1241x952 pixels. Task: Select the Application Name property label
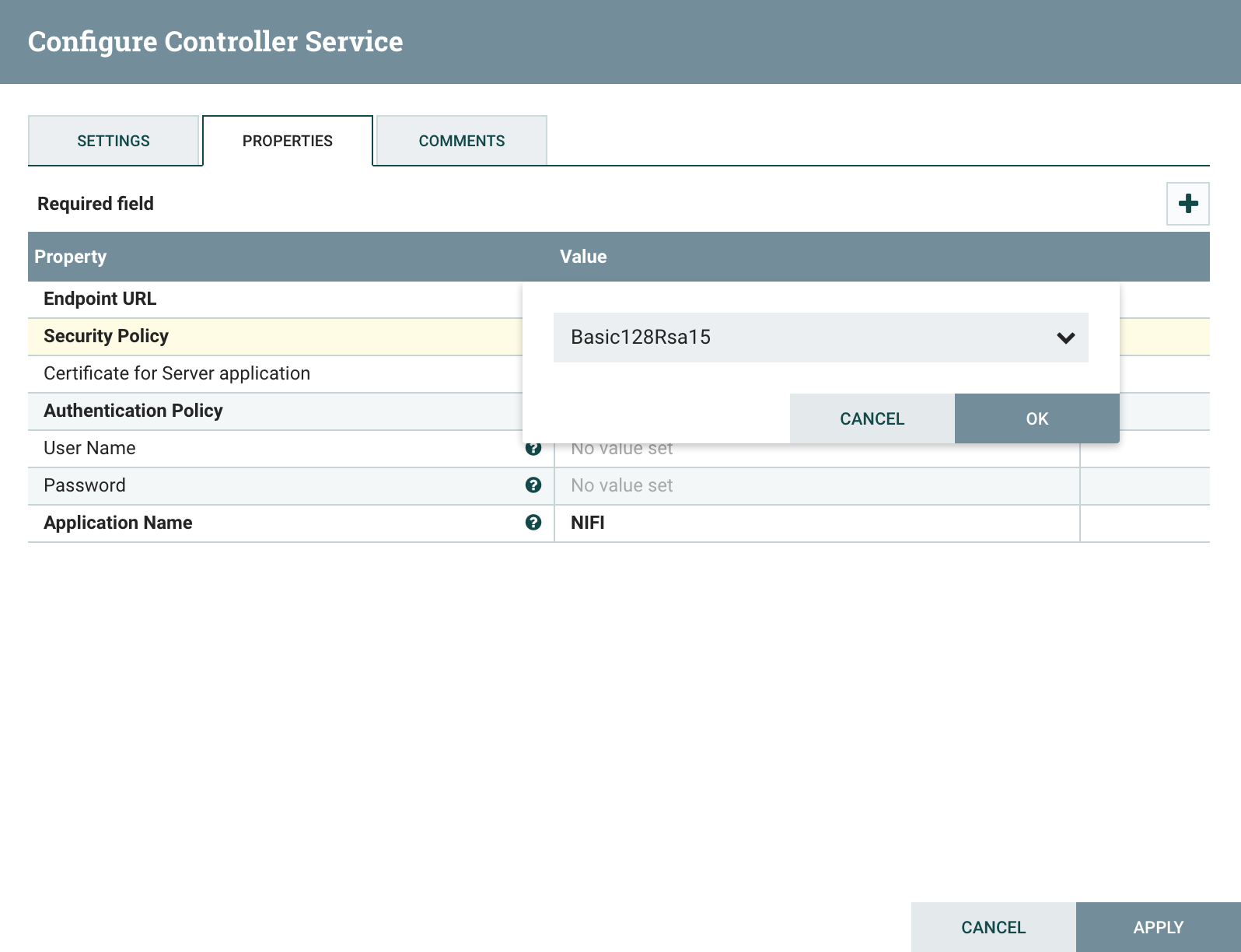pos(118,523)
